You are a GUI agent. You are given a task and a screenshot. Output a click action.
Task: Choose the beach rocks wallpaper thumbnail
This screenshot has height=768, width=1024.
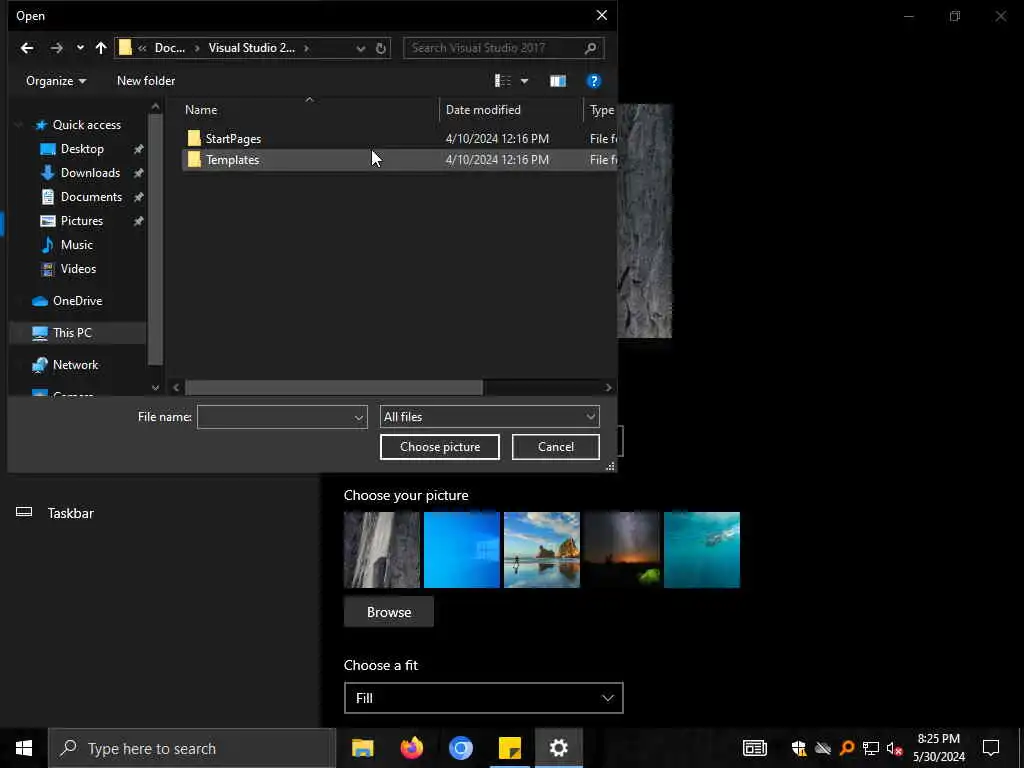[541, 550]
